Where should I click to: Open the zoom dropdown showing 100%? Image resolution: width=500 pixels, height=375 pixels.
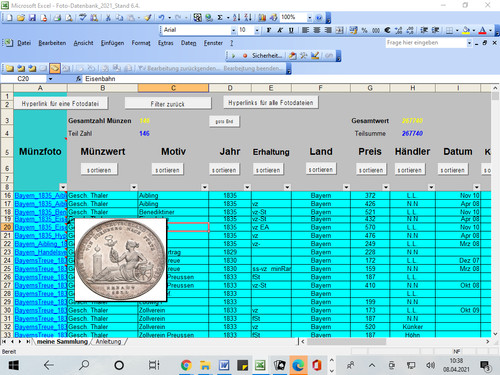310,18
